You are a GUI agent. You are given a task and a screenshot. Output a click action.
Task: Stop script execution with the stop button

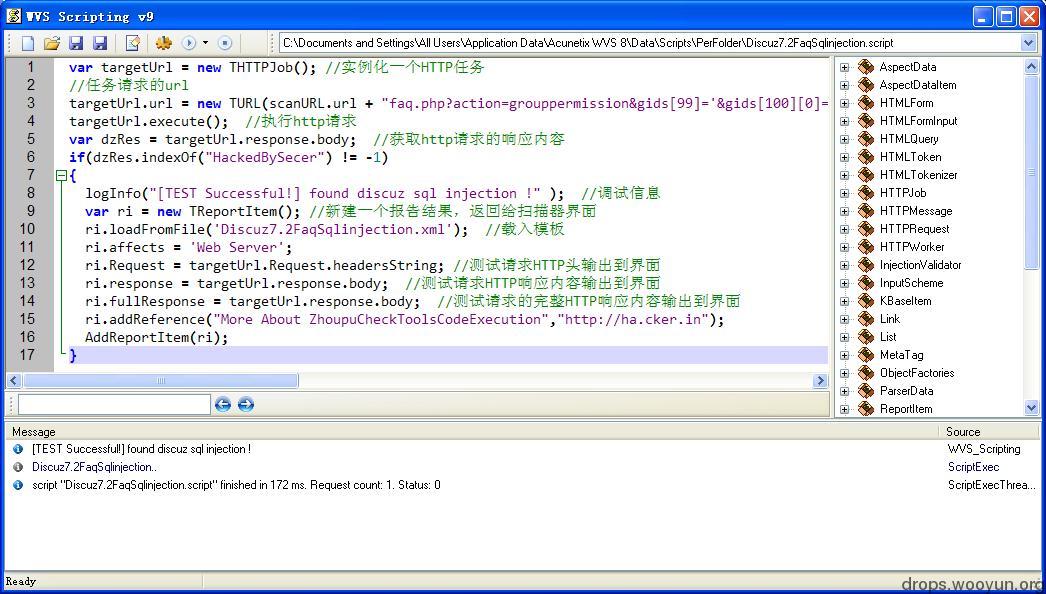(x=225, y=43)
